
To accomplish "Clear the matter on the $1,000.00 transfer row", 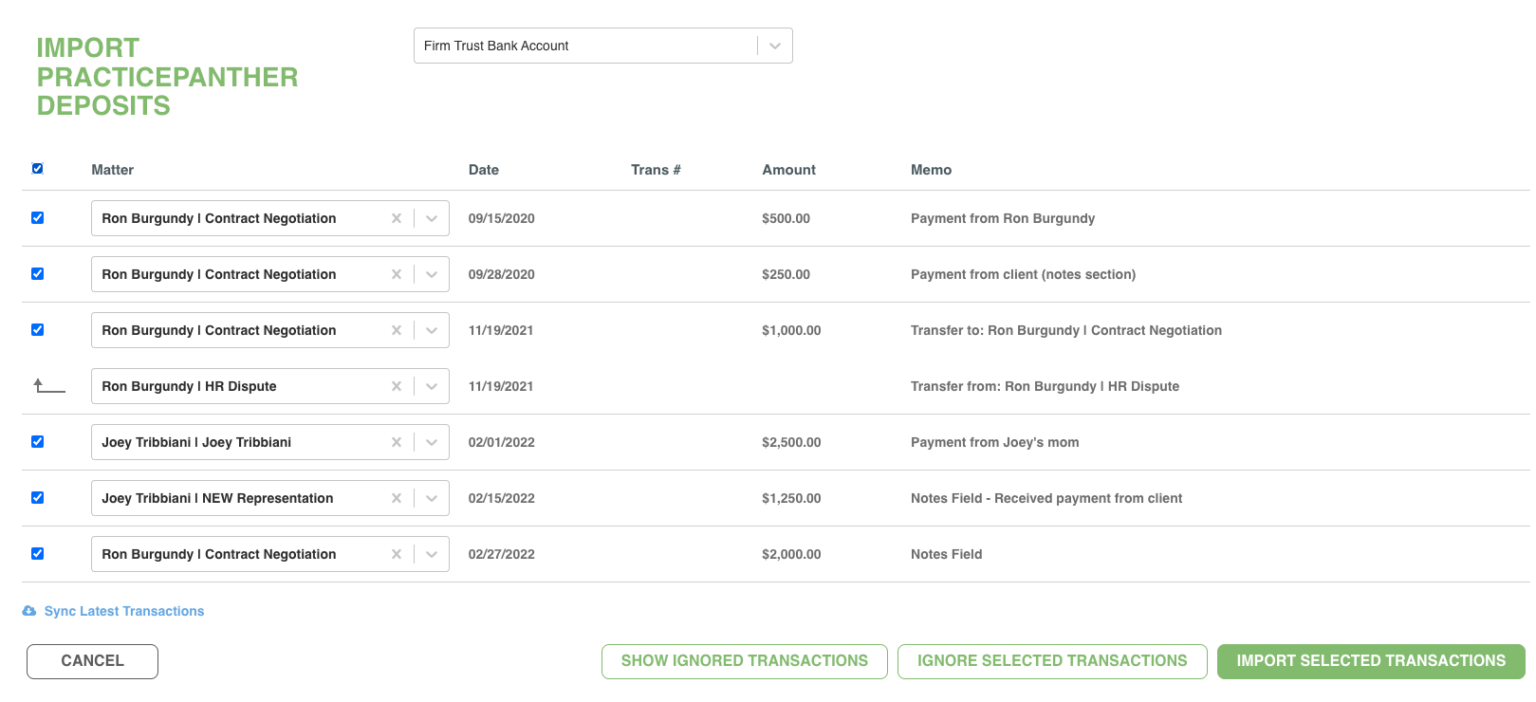I will coord(396,330).
